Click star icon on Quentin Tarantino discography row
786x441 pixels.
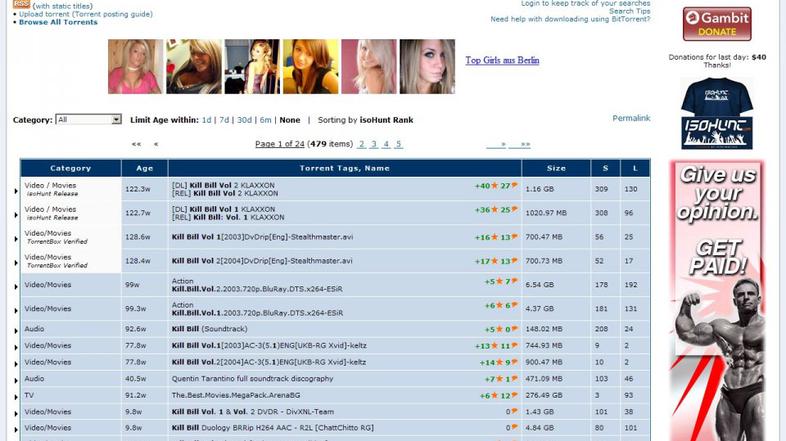499,379
